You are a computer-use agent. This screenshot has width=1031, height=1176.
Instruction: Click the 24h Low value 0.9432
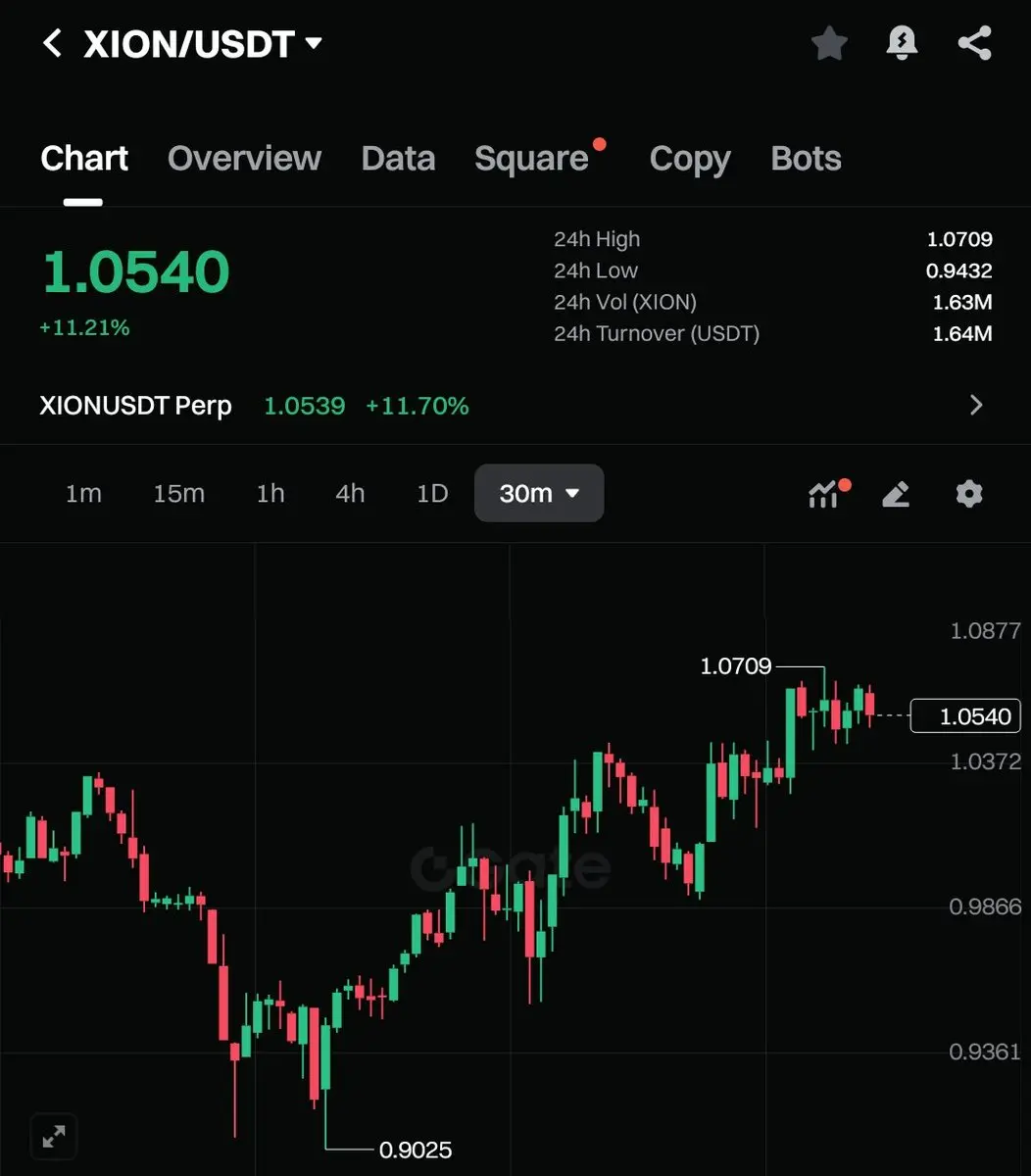tap(959, 270)
